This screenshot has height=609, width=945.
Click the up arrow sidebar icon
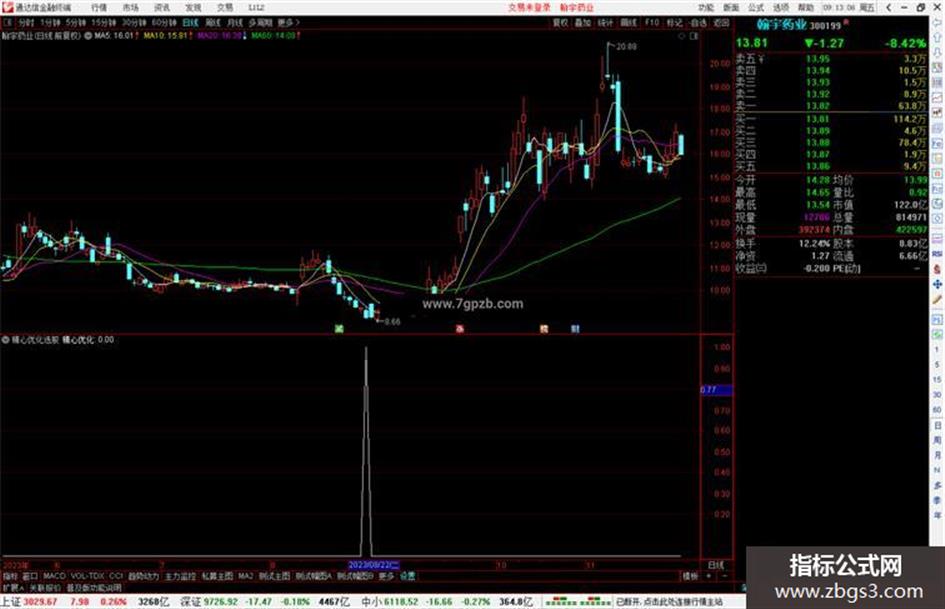(937, 37)
